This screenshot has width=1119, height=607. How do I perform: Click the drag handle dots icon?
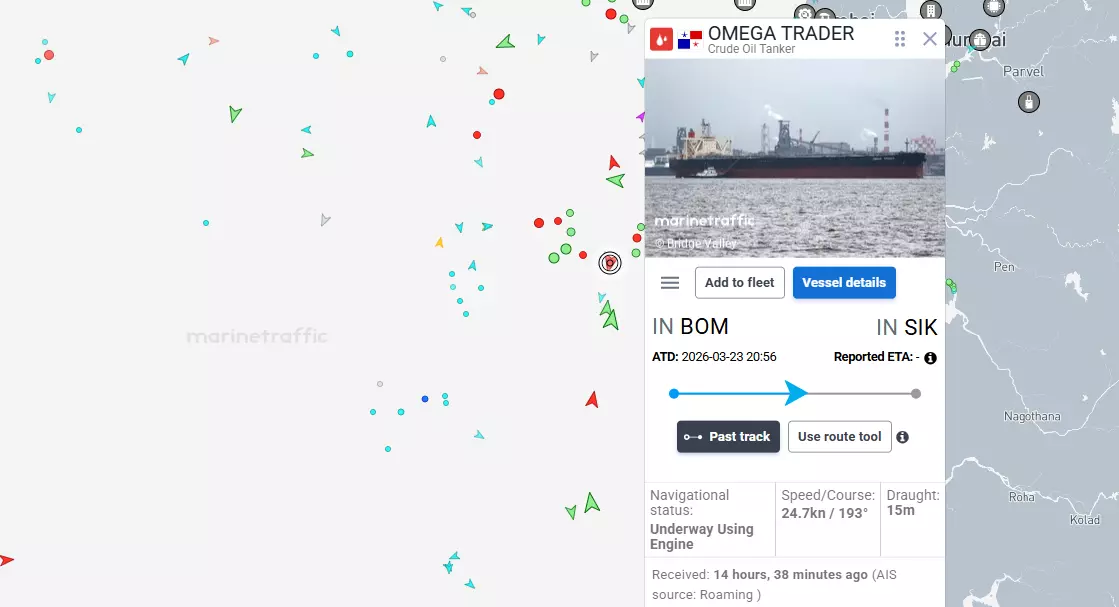point(900,39)
